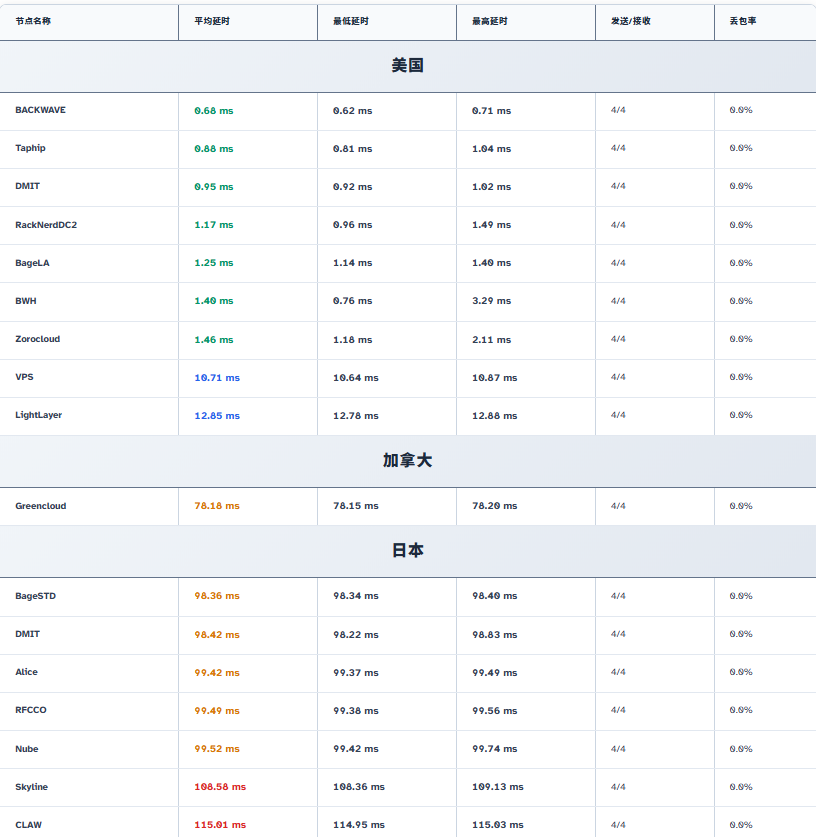Select the BACKWAVE node name
This screenshot has width=816, height=837.
pos(40,110)
